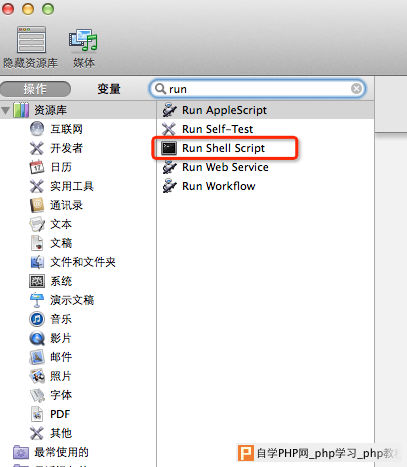Click the 实用工具 category label
This screenshot has height=467, width=407.
[72, 186]
